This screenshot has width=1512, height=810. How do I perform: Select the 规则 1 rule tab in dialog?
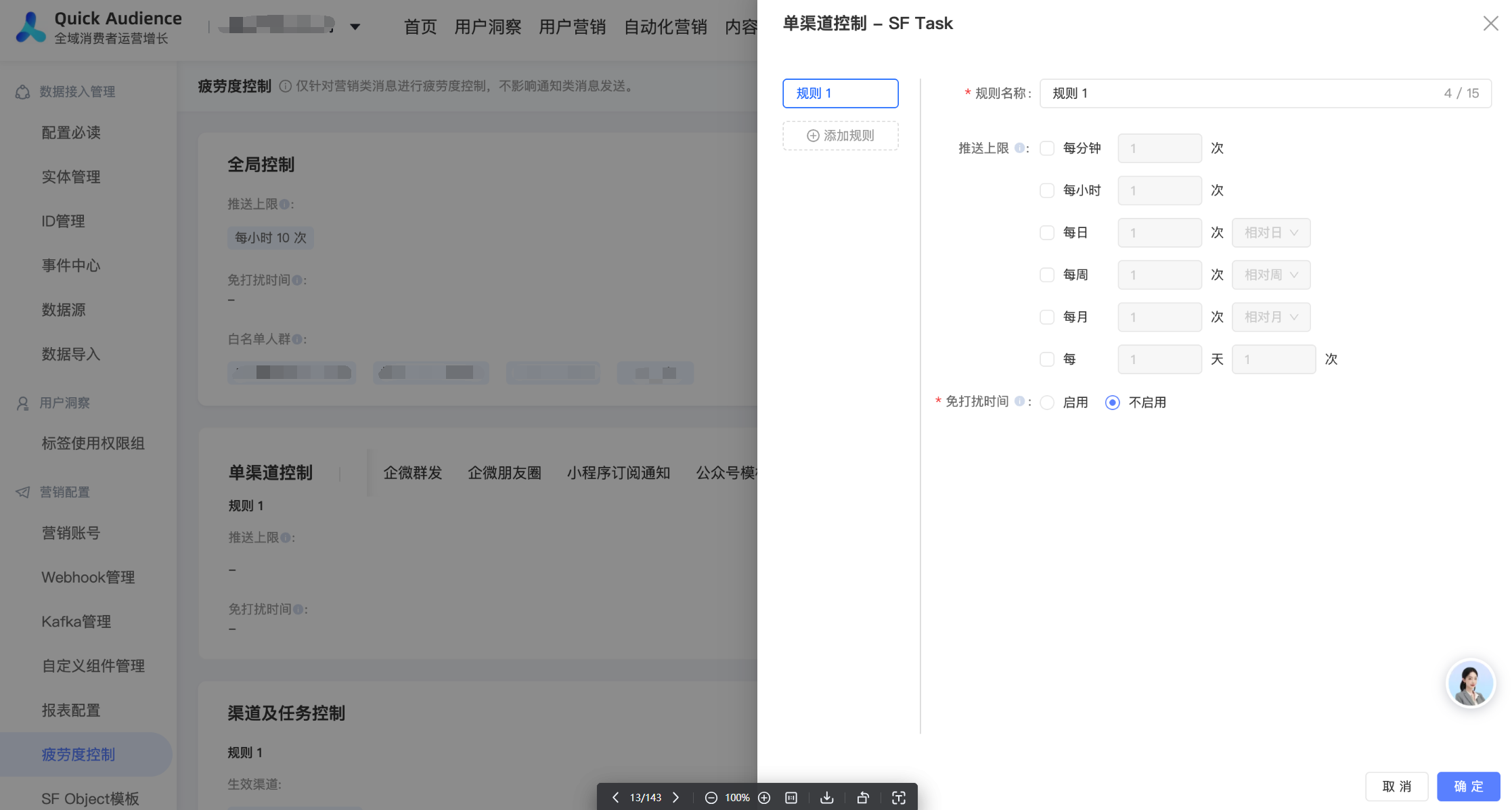(x=841, y=93)
